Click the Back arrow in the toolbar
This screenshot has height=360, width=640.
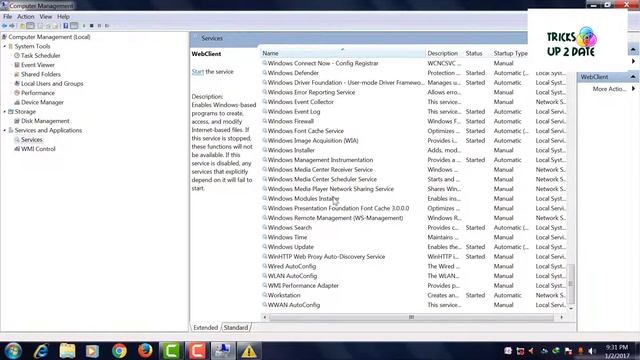(x=4, y=26)
